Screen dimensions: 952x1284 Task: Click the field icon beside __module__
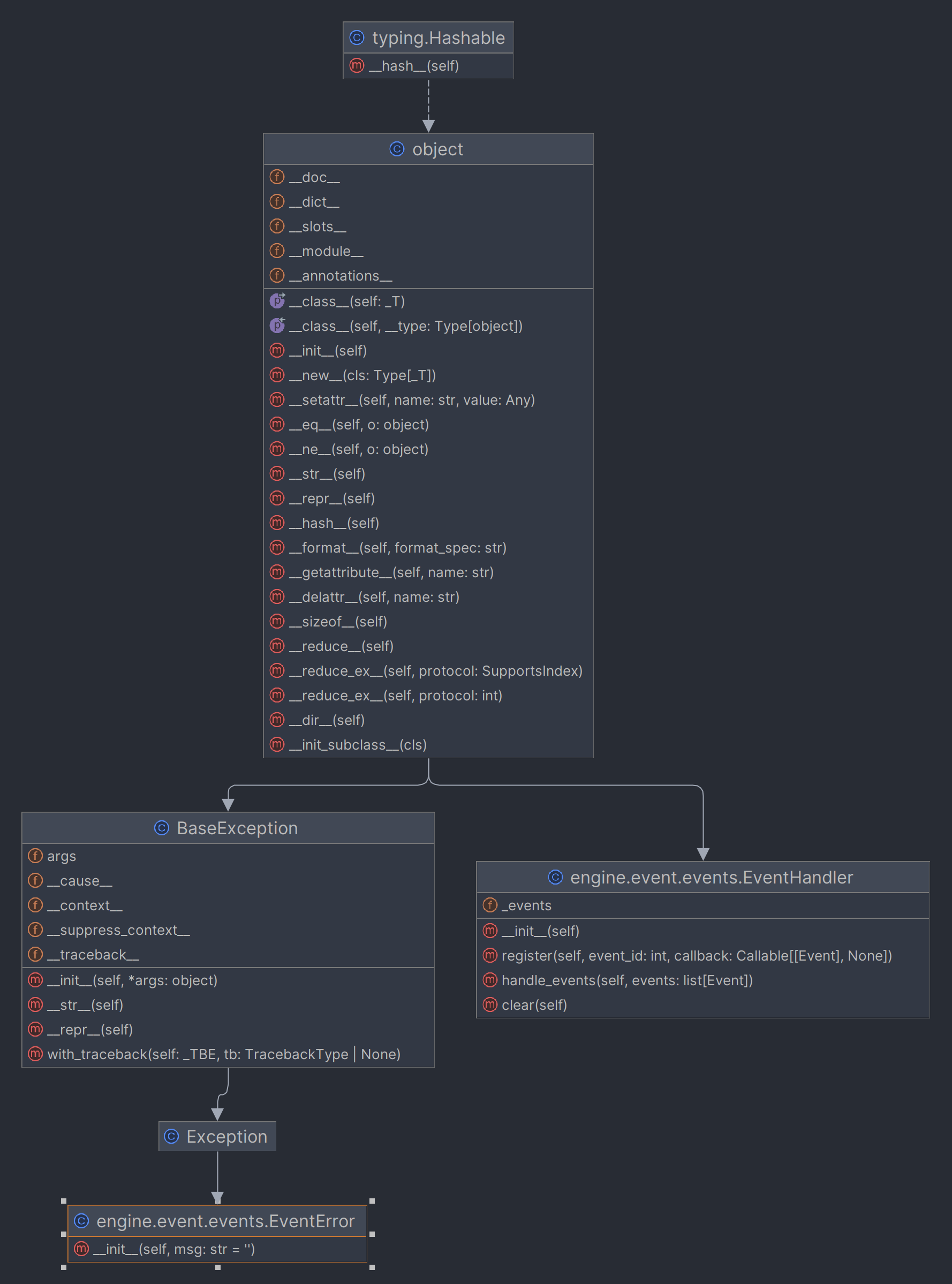(277, 251)
